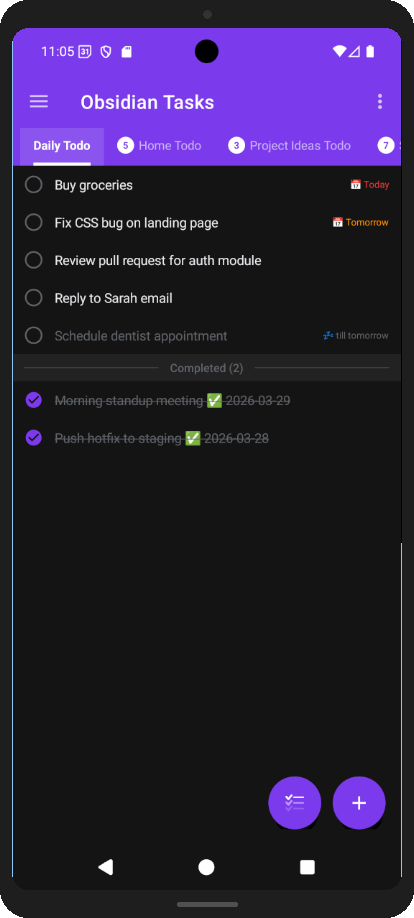
Task: Open Push hotfix to staging task text
Action: point(162,438)
